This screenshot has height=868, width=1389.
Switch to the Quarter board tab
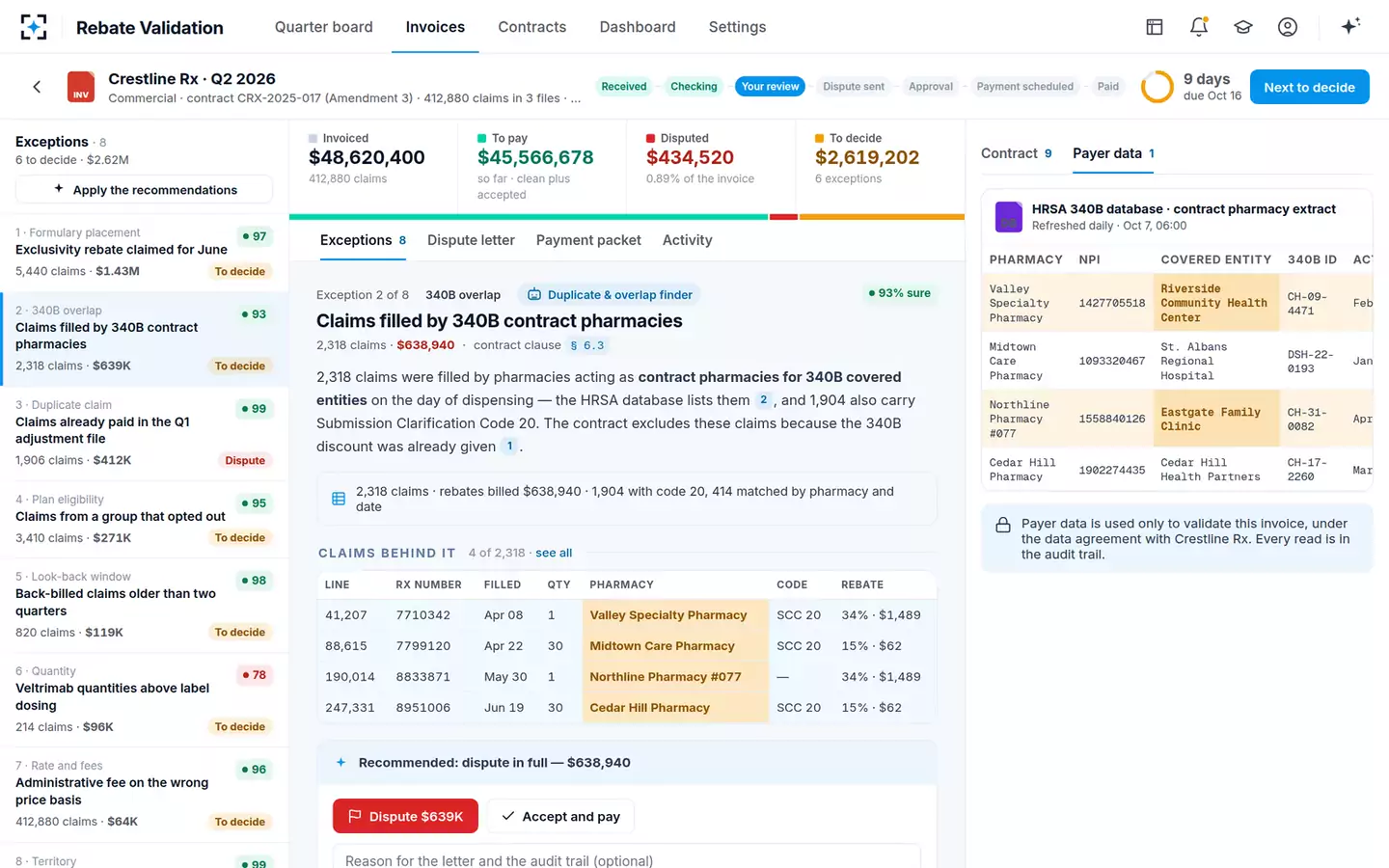point(324,27)
